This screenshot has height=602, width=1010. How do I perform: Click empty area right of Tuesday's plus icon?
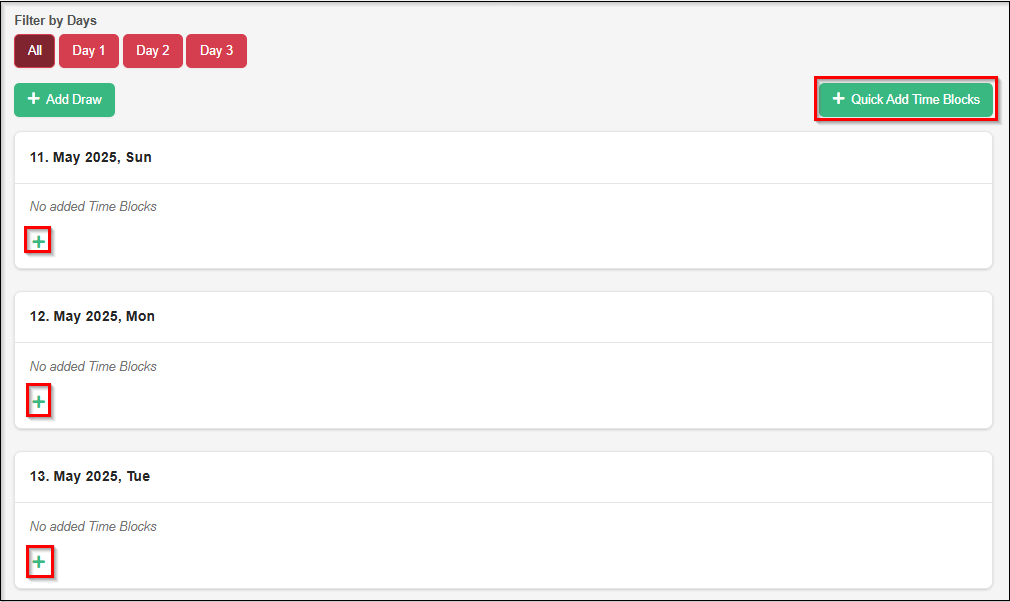(x=500, y=562)
